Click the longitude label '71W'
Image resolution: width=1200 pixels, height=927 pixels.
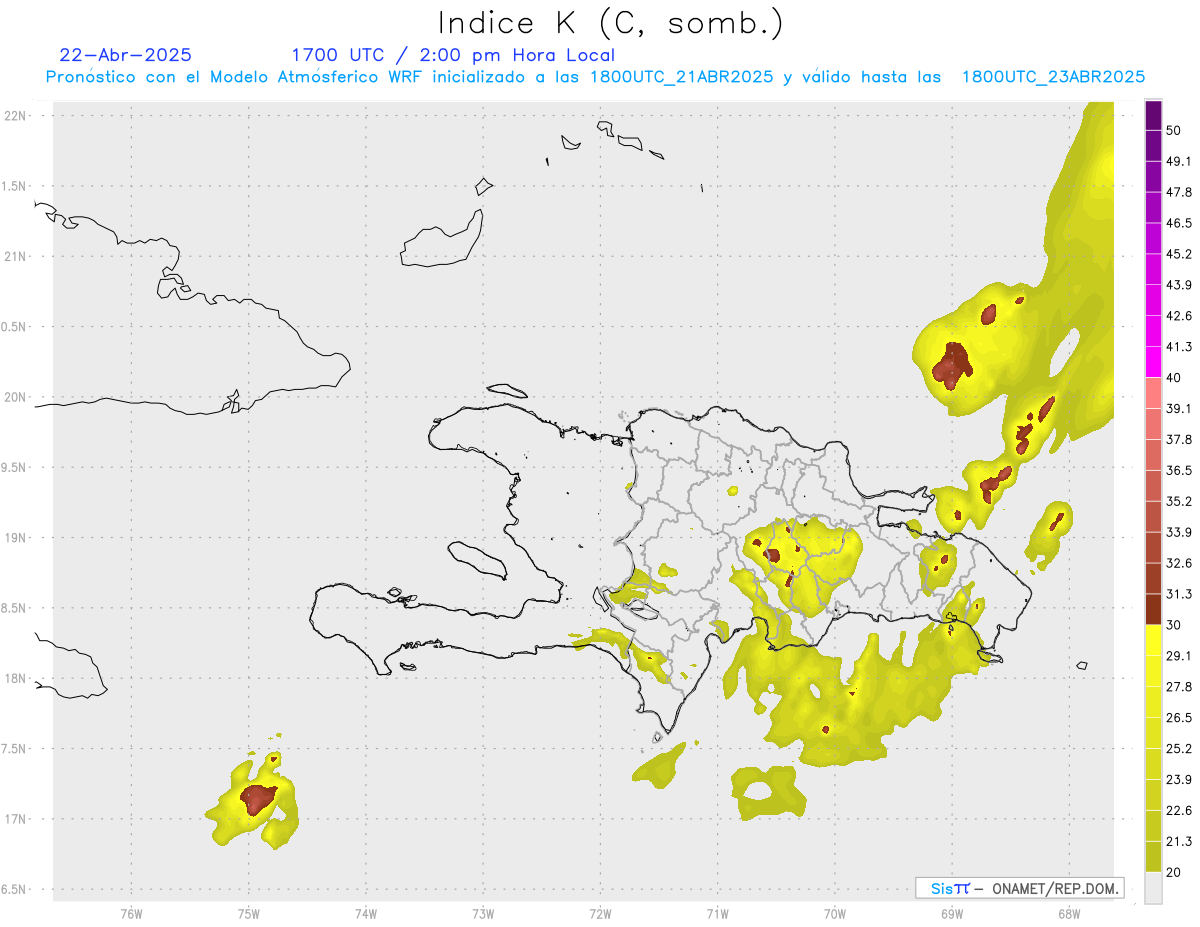[x=717, y=914]
